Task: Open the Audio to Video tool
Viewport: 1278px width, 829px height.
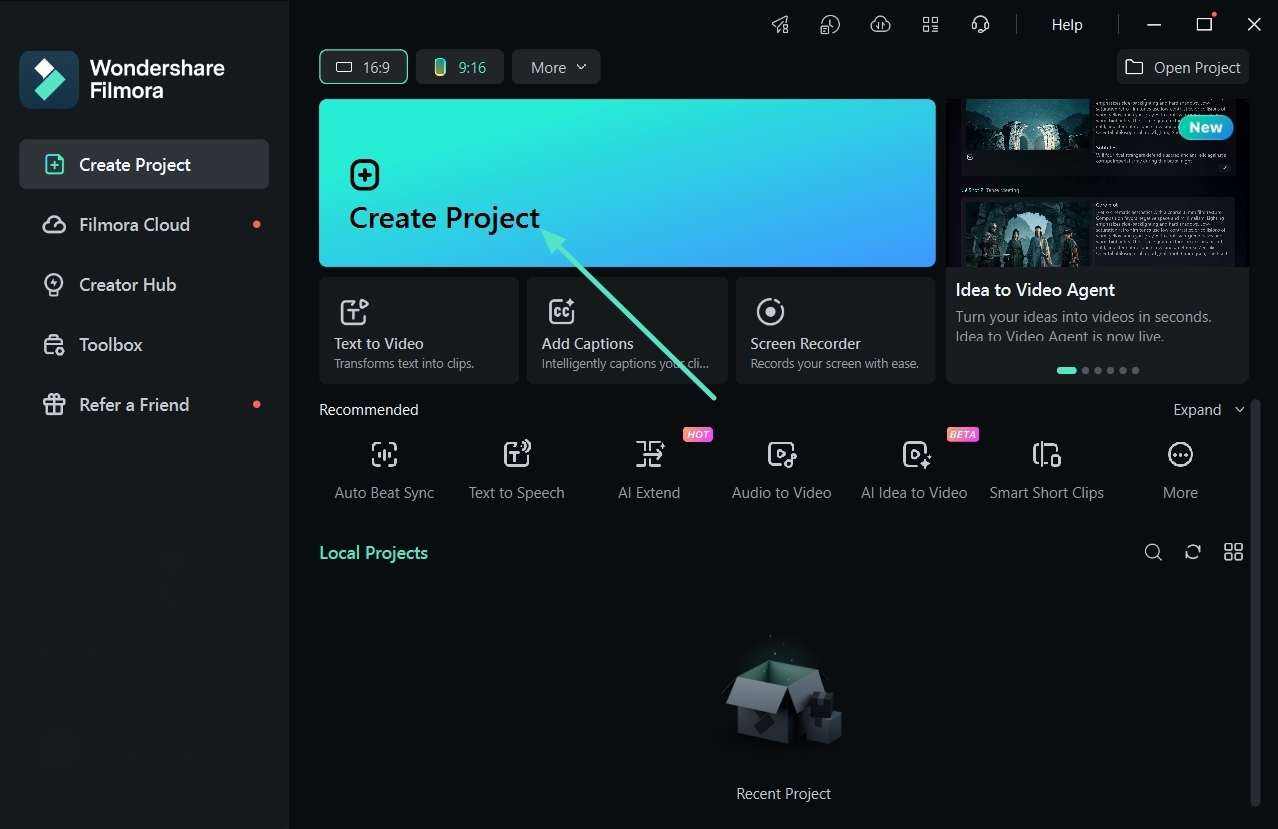Action: [x=781, y=470]
